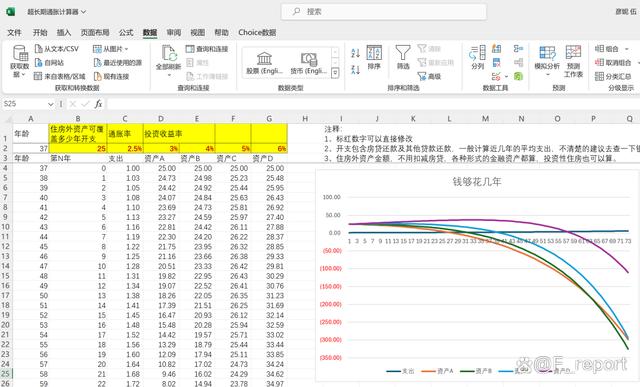
Task: Click the 分类汇总 (Subtotal) button
Action: pyautogui.click(x=613, y=76)
